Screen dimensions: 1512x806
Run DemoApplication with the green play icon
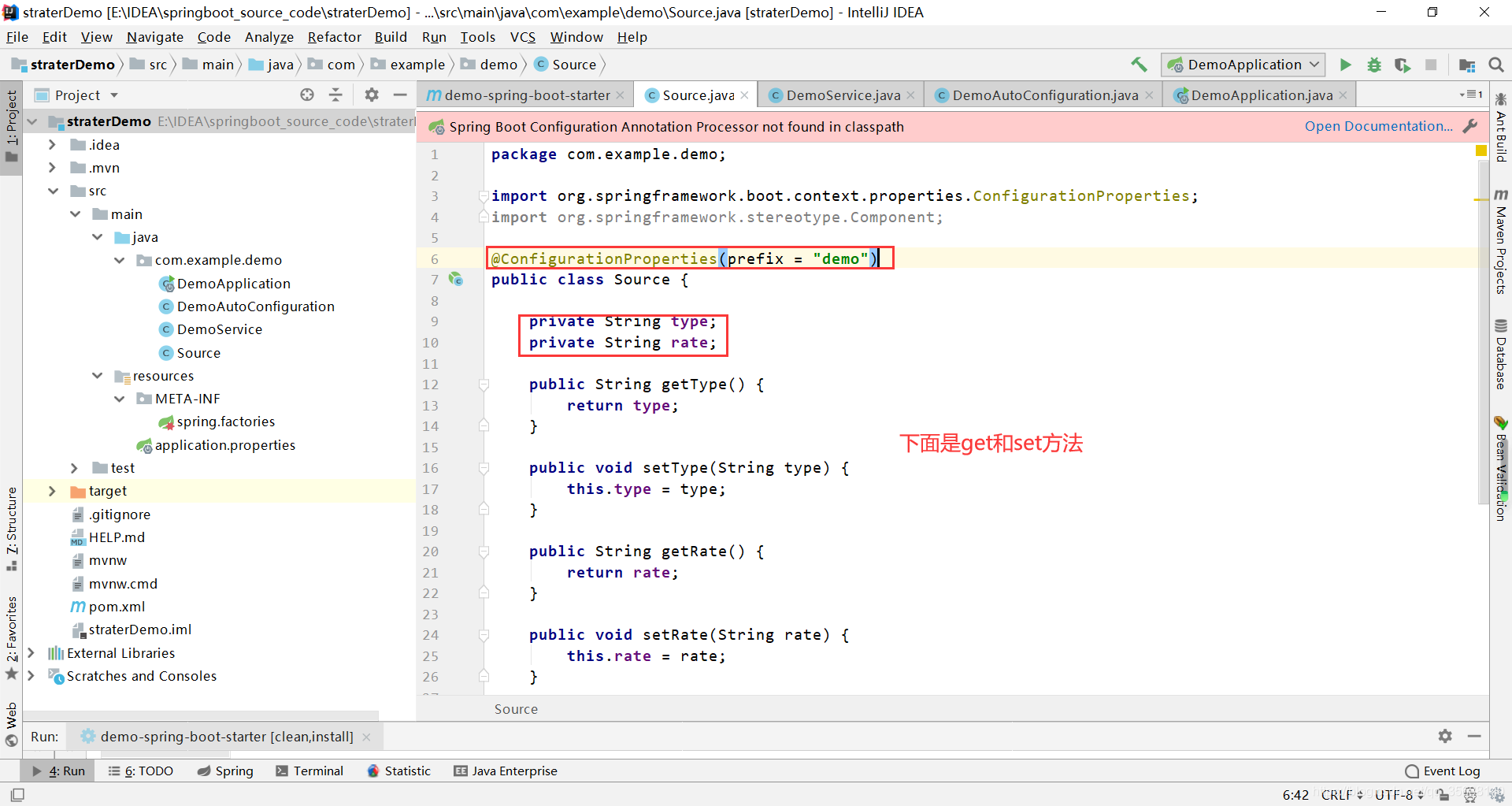[x=1346, y=65]
